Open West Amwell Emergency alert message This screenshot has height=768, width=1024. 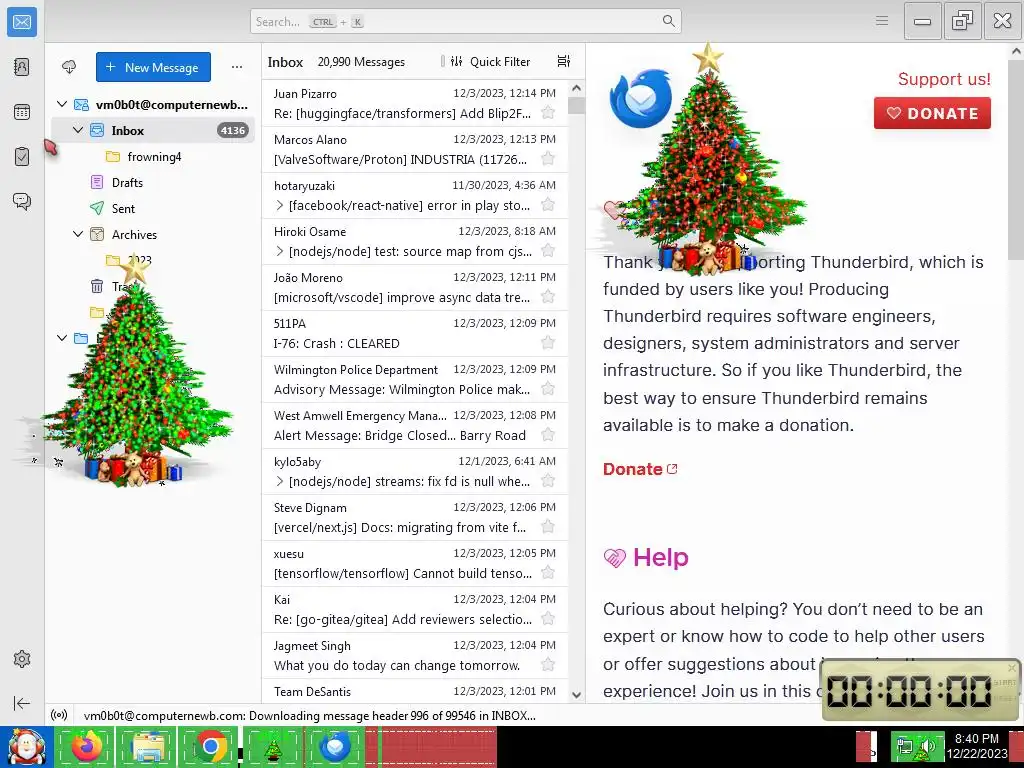tap(415, 425)
